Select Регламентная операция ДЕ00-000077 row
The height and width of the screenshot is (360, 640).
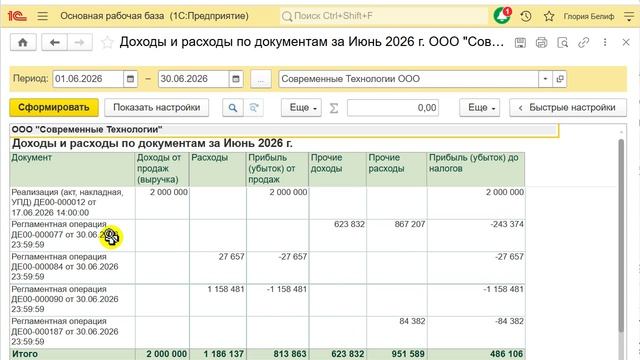[73, 235]
